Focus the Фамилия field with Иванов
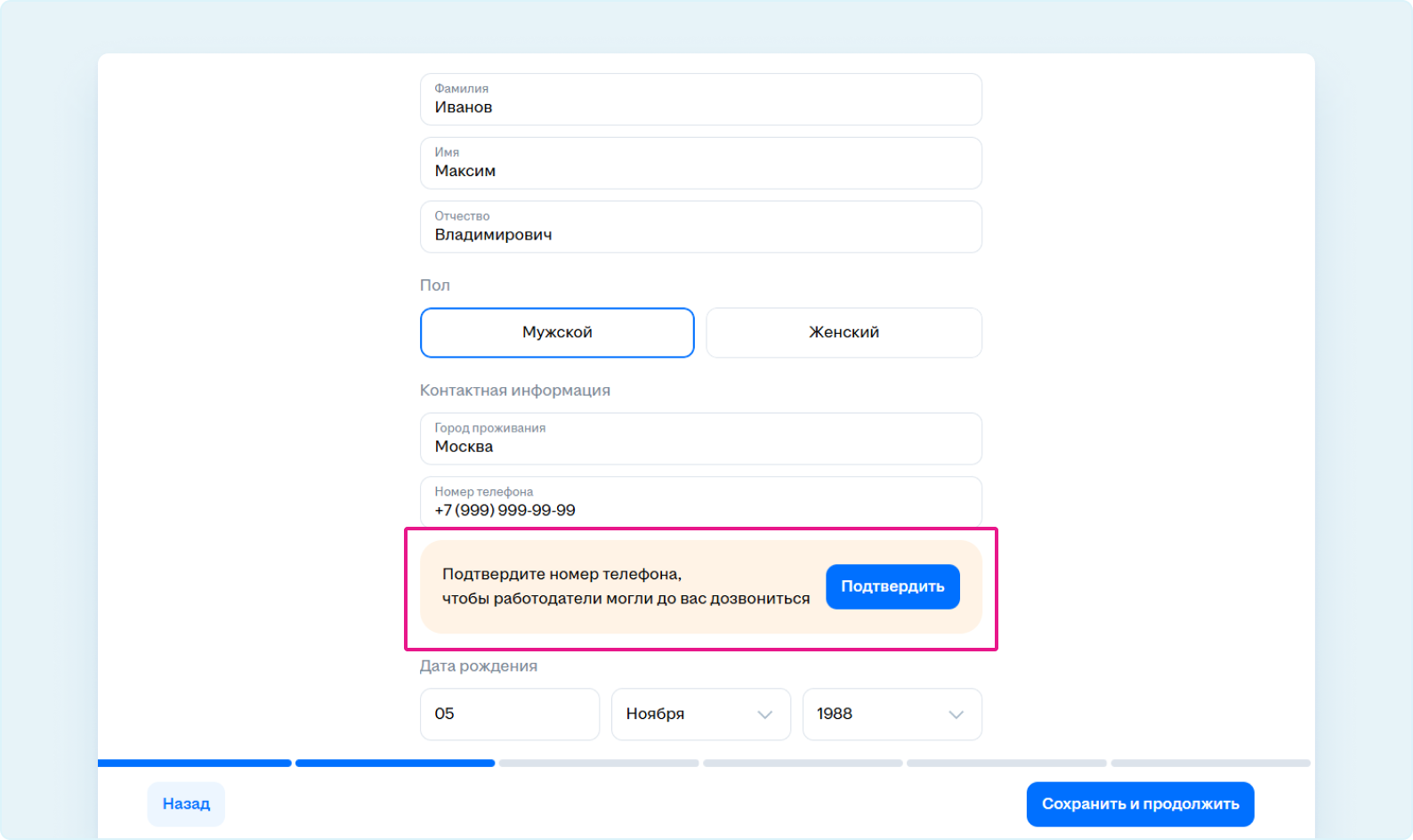1413x840 pixels. [x=701, y=100]
